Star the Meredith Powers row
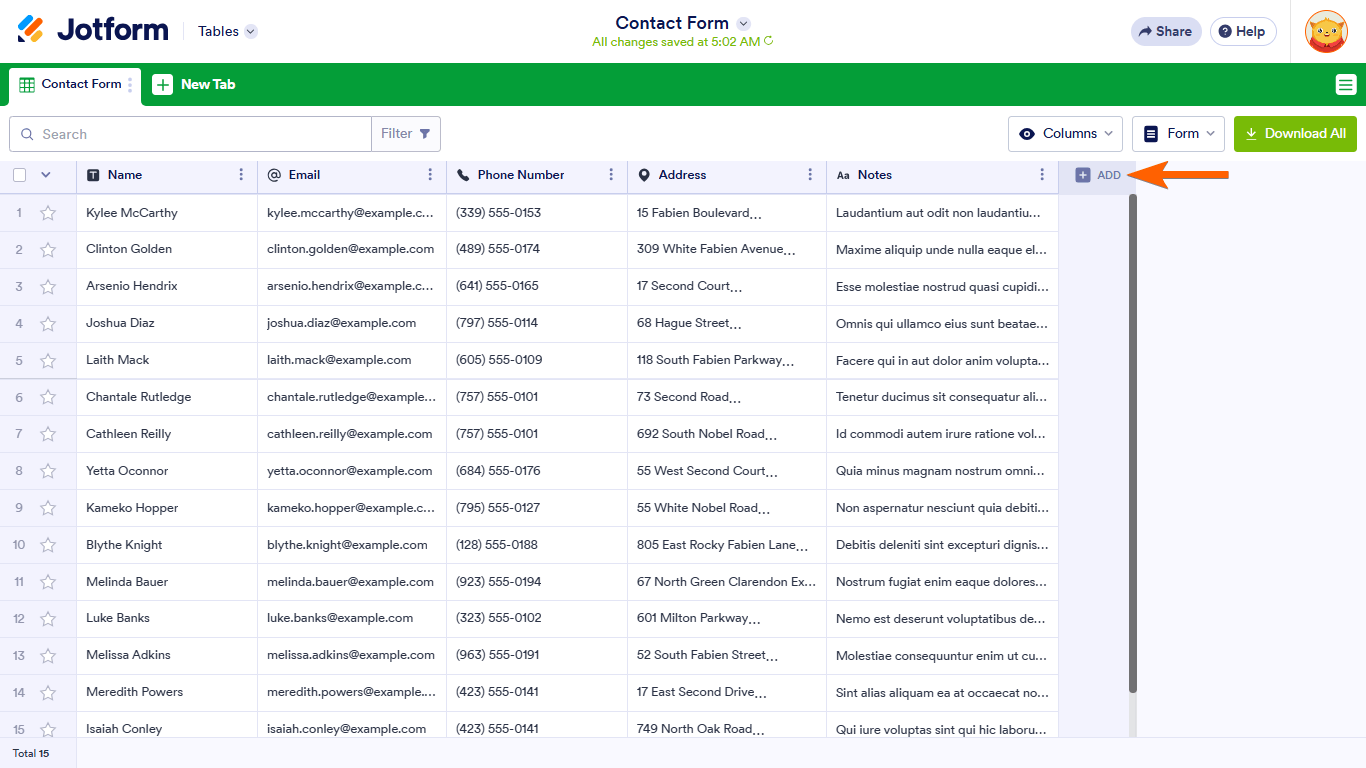1366x768 pixels. click(48, 694)
